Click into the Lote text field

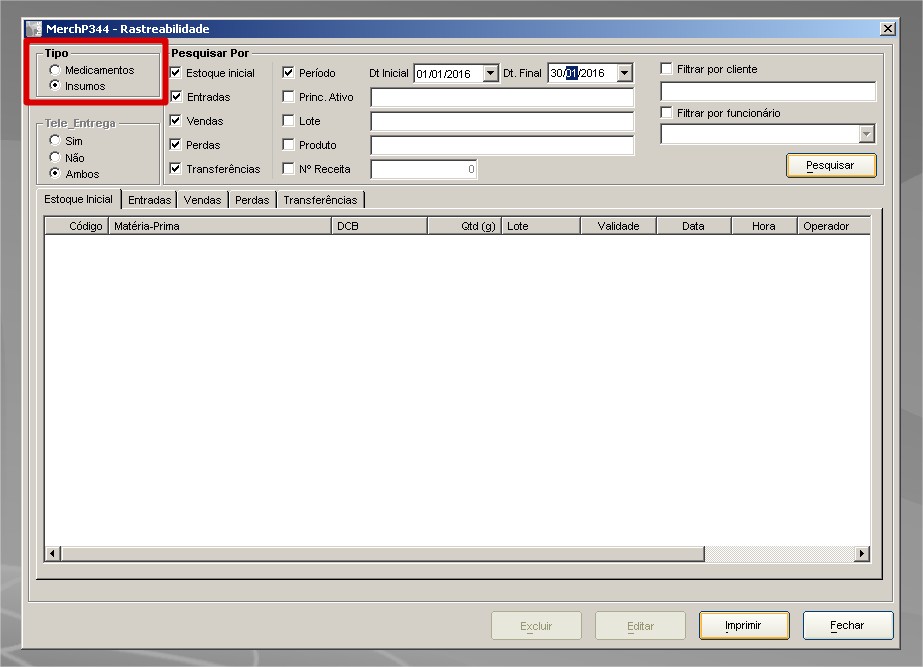[502, 121]
